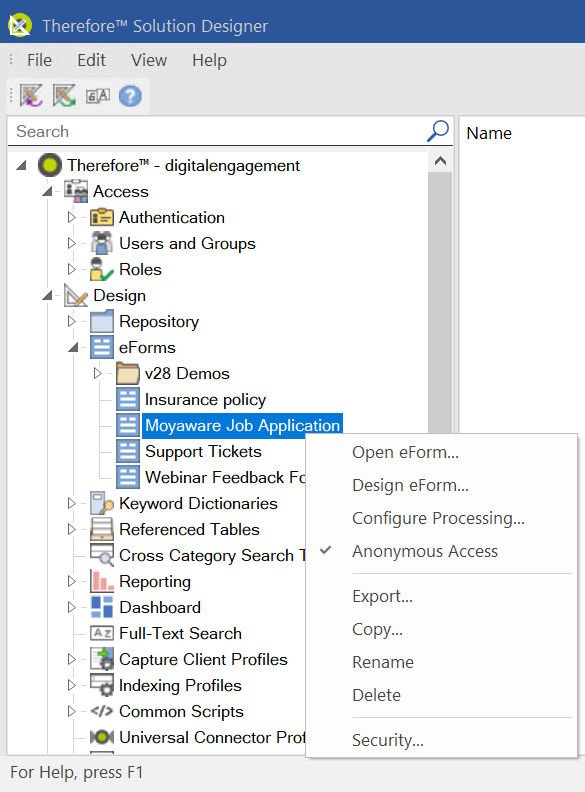585x792 pixels.
Task: Click the Dashboard tiles icon
Action: [102, 608]
